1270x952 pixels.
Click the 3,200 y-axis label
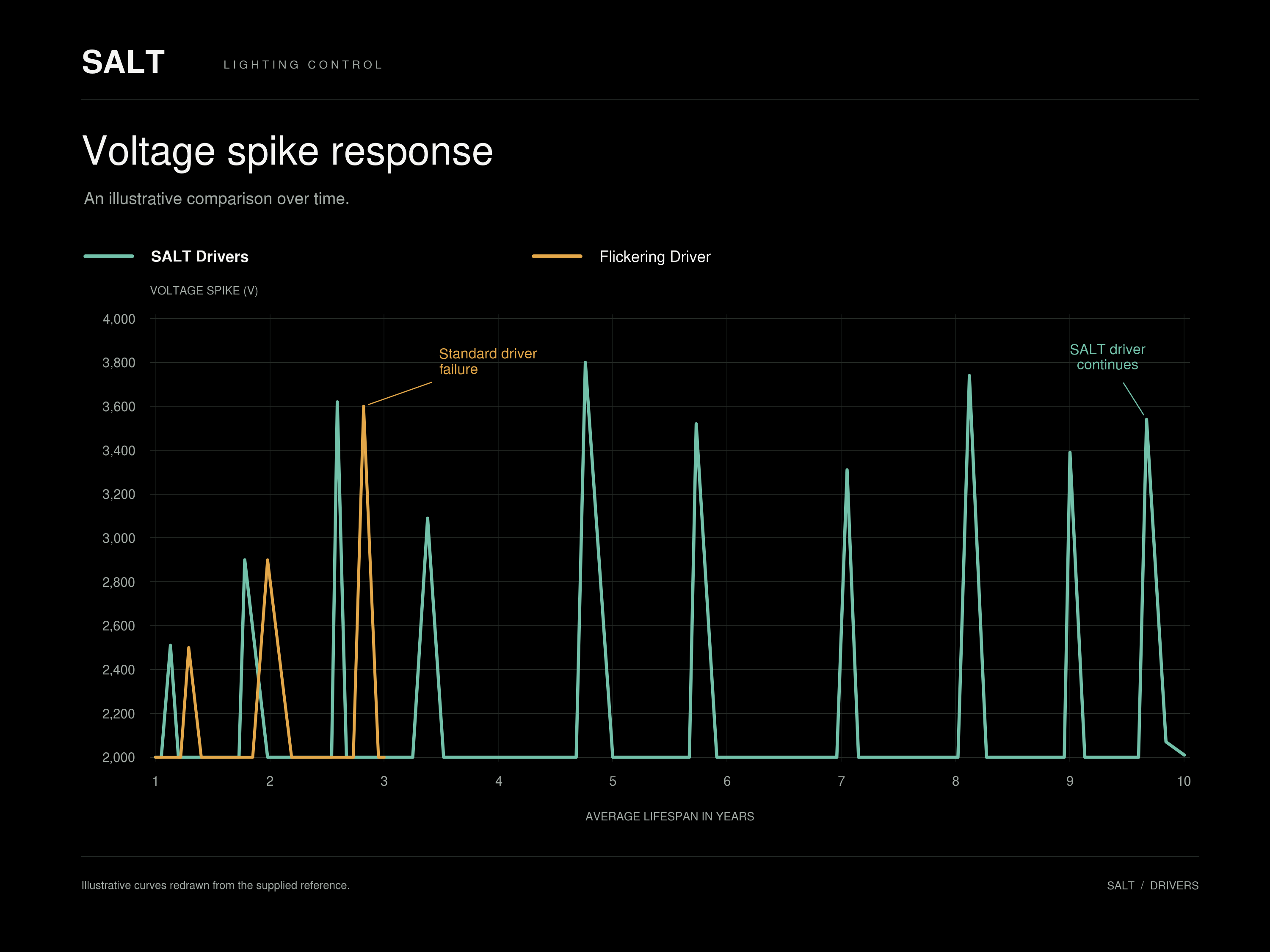[119, 494]
